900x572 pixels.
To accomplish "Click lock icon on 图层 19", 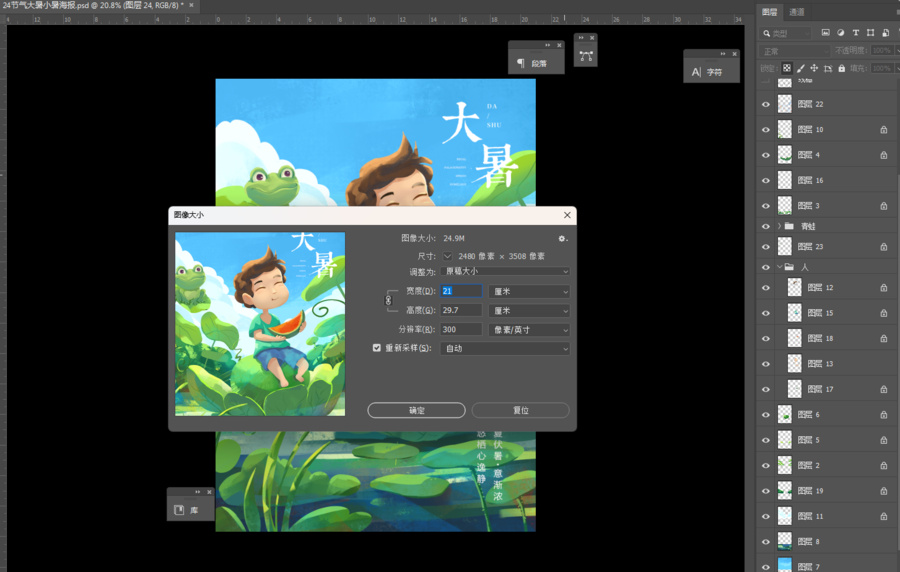I will tap(884, 491).
